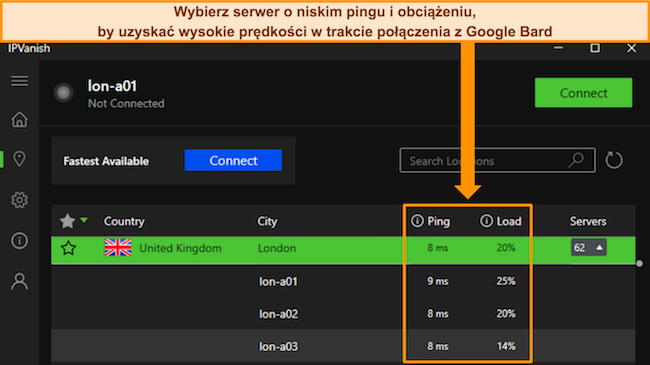This screenshot has width=650, height=365.
Task: Refresh the server list
Action: point(614,160)
